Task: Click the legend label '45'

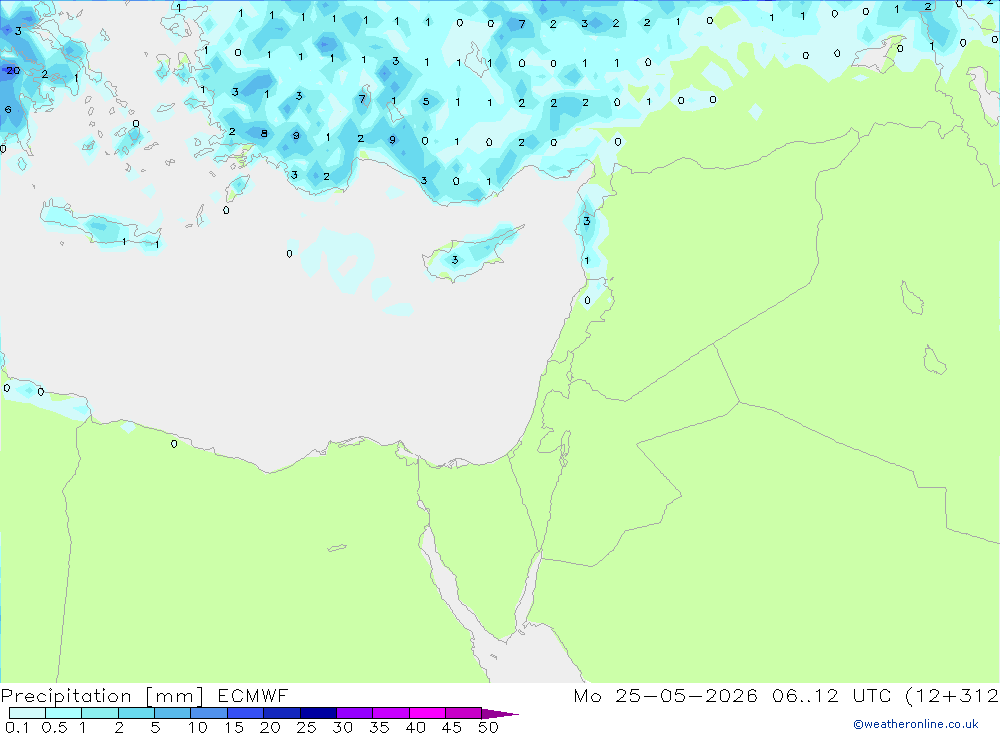Action: pyautogui.click(x=452, y=727)
